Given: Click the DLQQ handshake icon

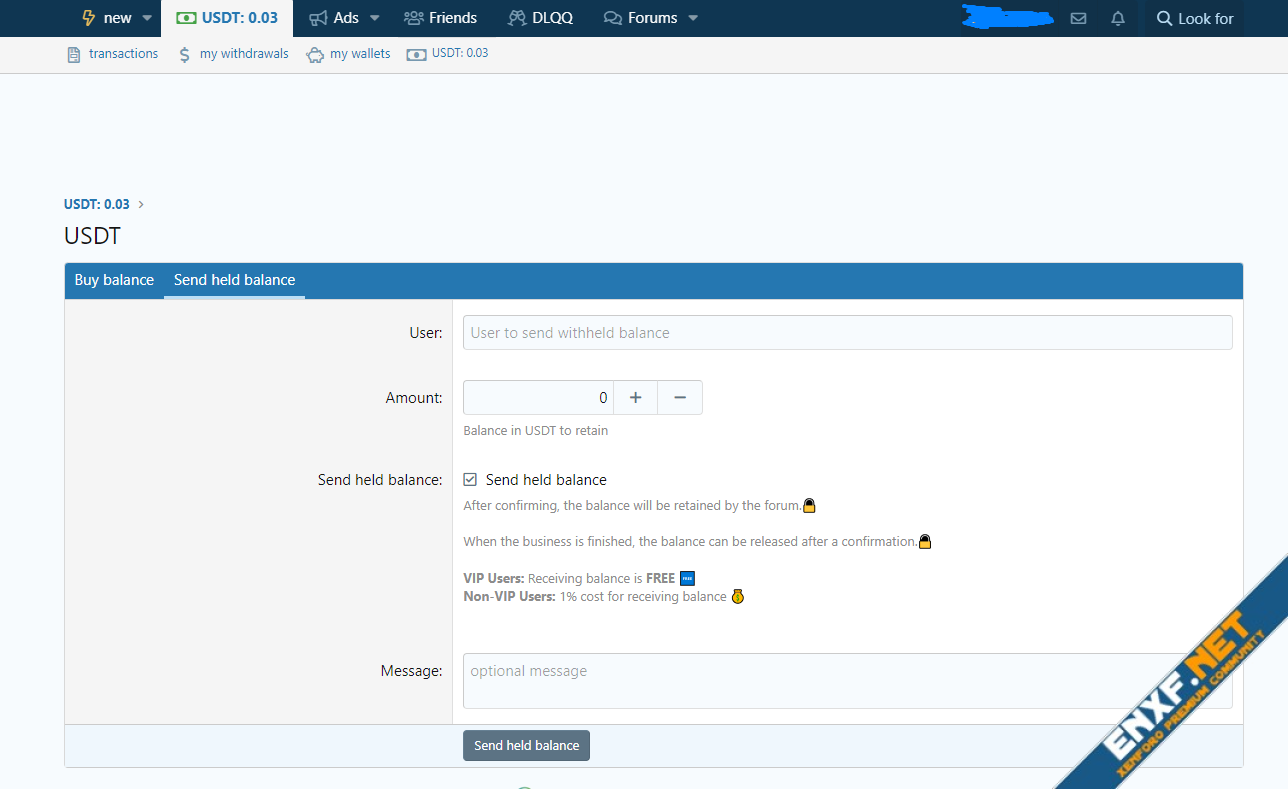Looking at the screenshot, I should click(516, 18).
